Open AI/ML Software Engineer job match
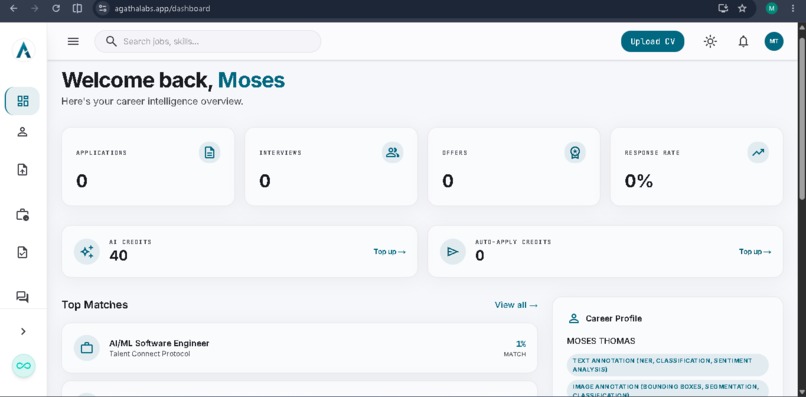 (x=300, y=348)
